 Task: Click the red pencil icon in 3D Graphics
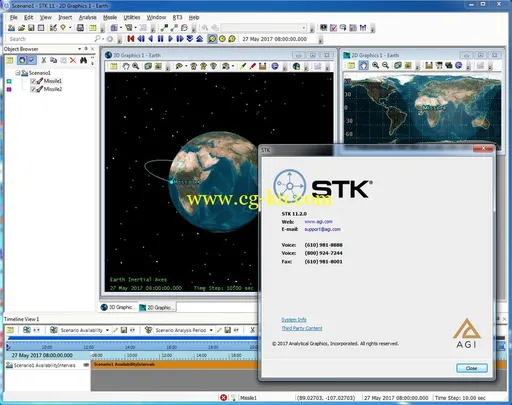253,66
